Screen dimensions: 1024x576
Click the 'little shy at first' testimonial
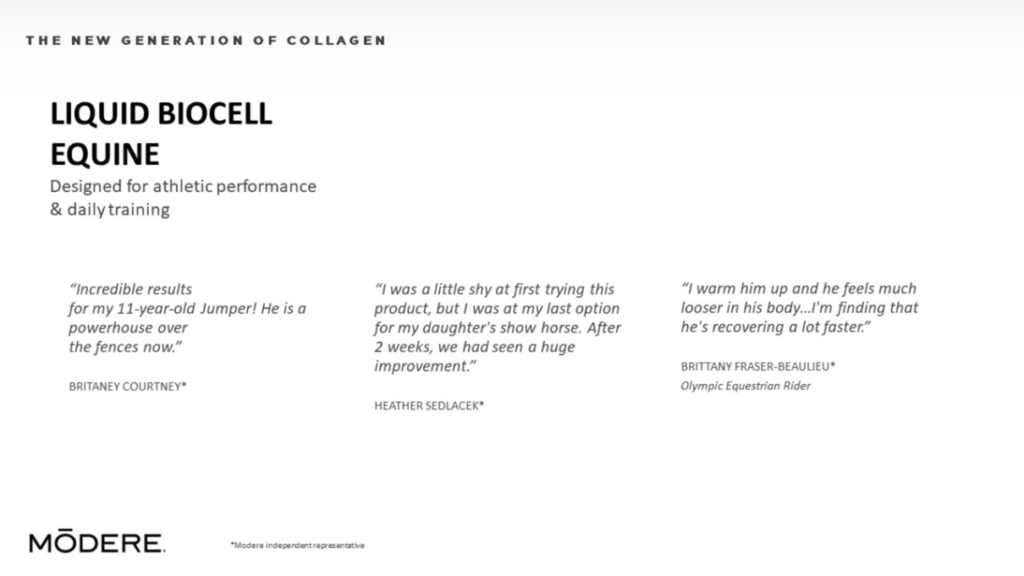click(498, 328)
